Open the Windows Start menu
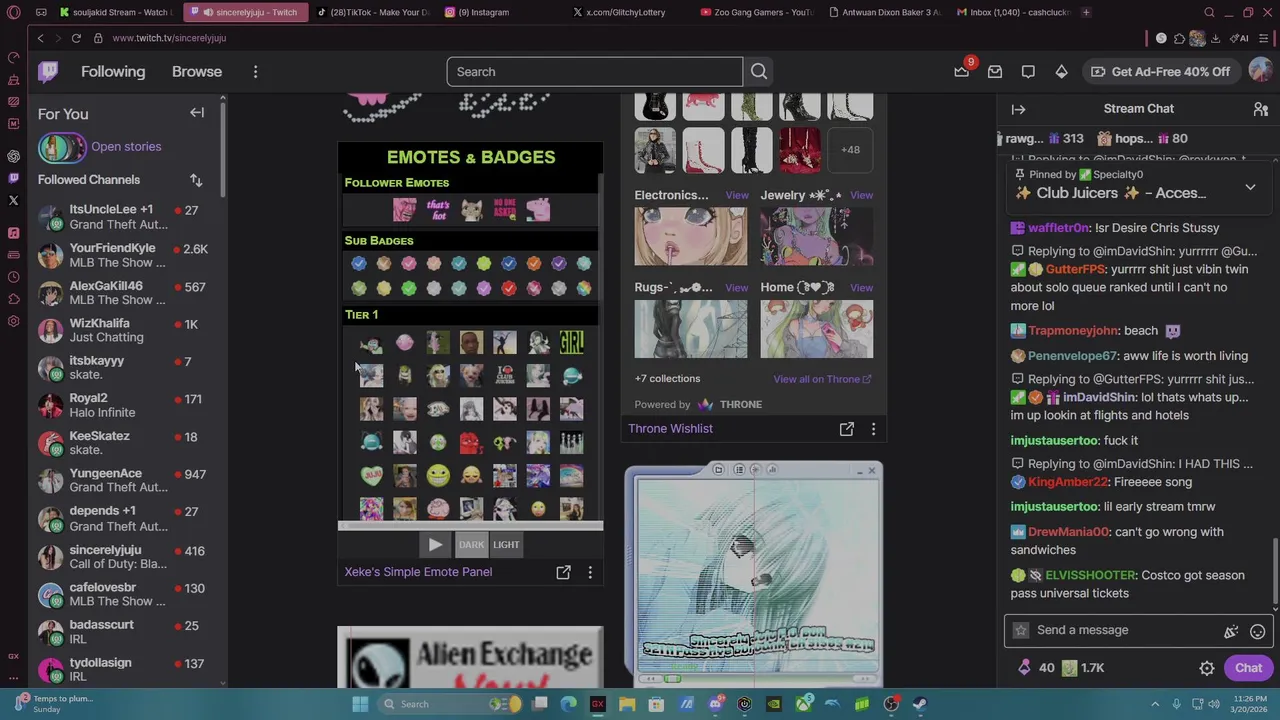1280x720 pixels. click(360, 704)
